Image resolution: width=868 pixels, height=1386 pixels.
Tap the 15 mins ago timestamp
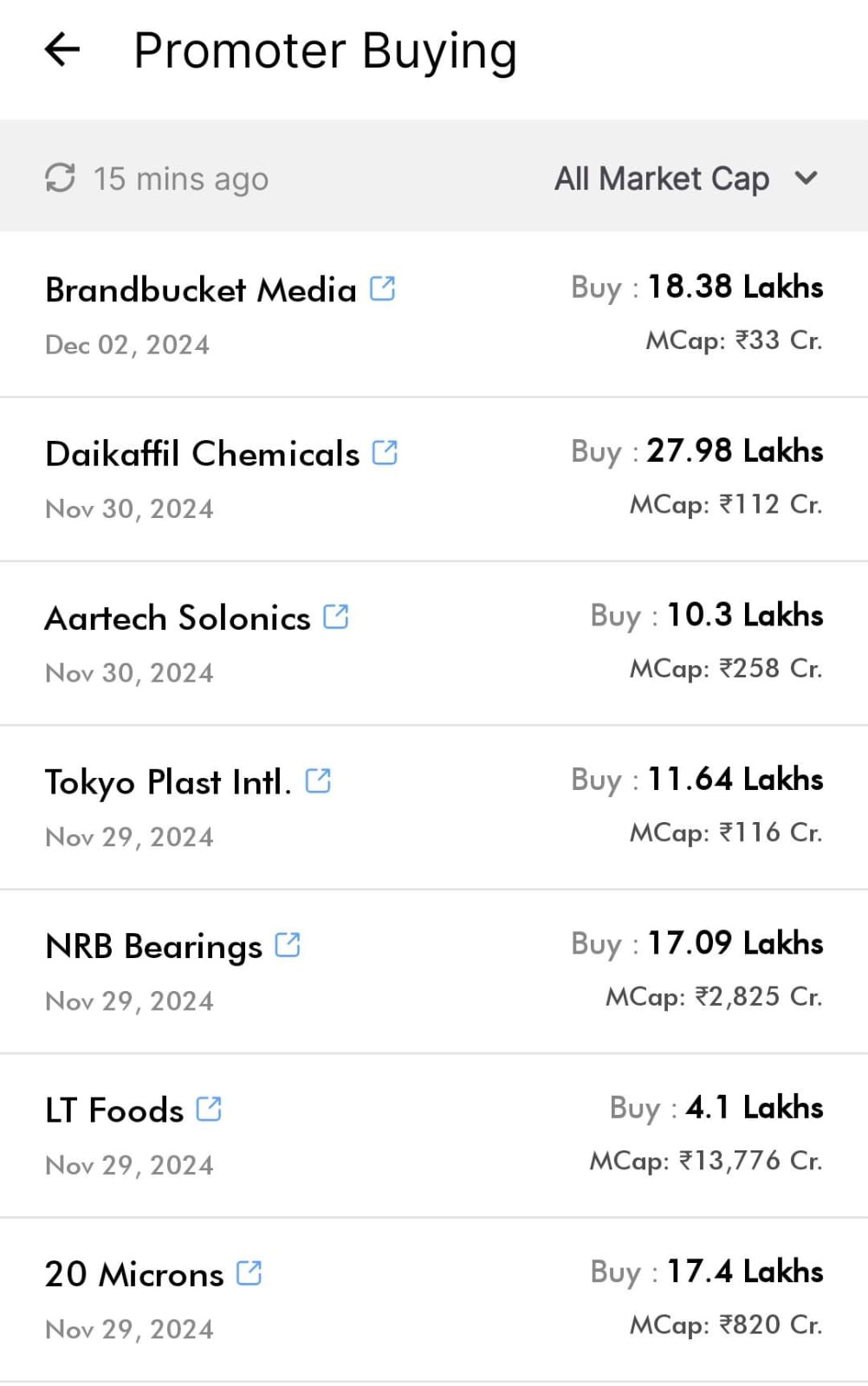pyautogui.click(x=181, y=179)
